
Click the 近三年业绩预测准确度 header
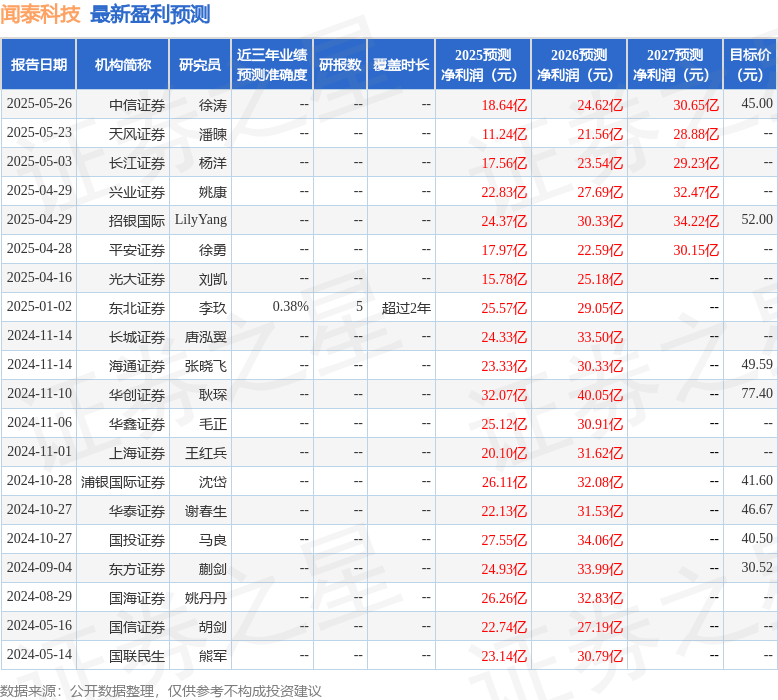(x=271, y=65)
